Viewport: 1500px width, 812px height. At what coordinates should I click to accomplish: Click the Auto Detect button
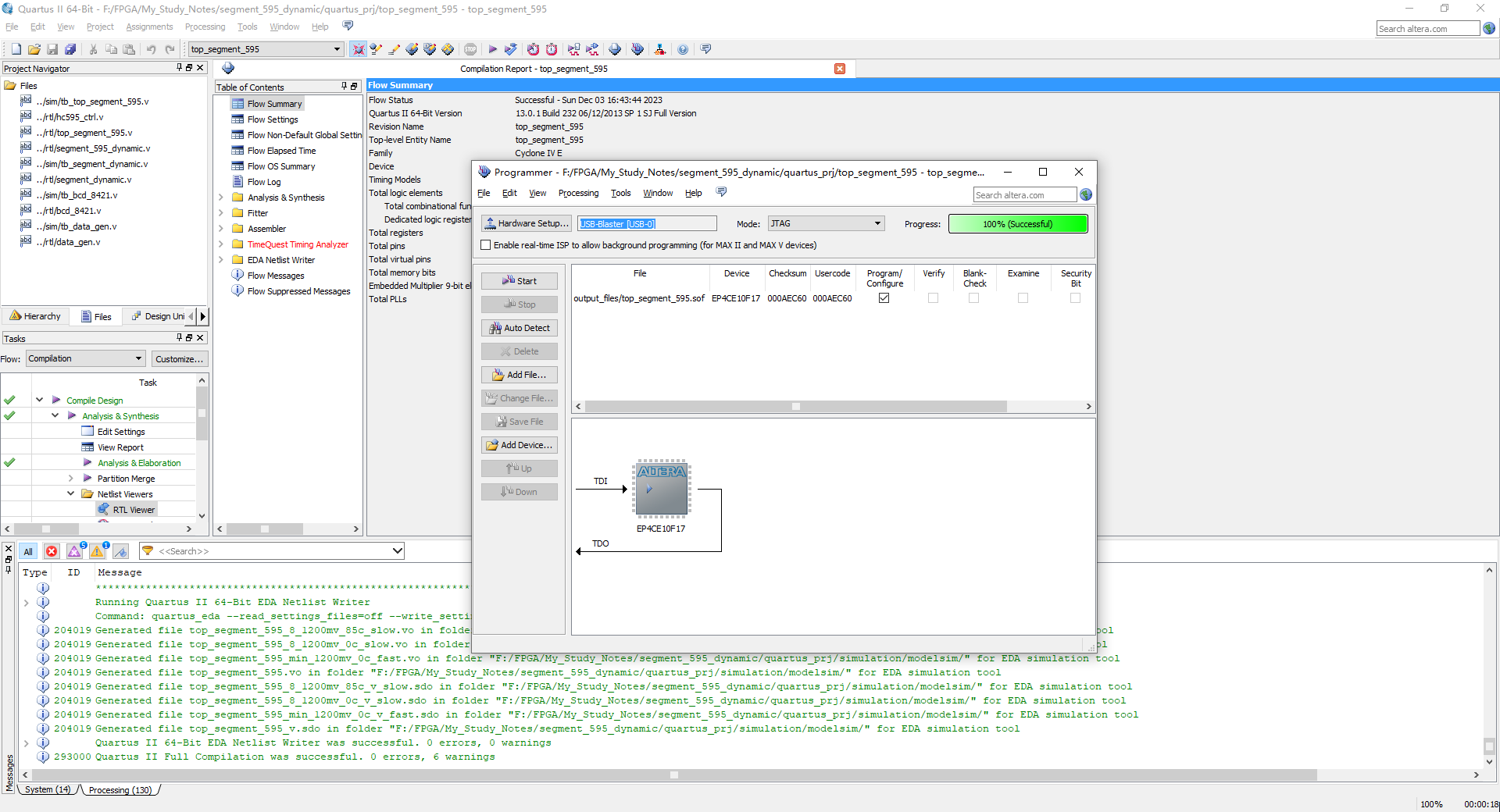coord(520,328)
